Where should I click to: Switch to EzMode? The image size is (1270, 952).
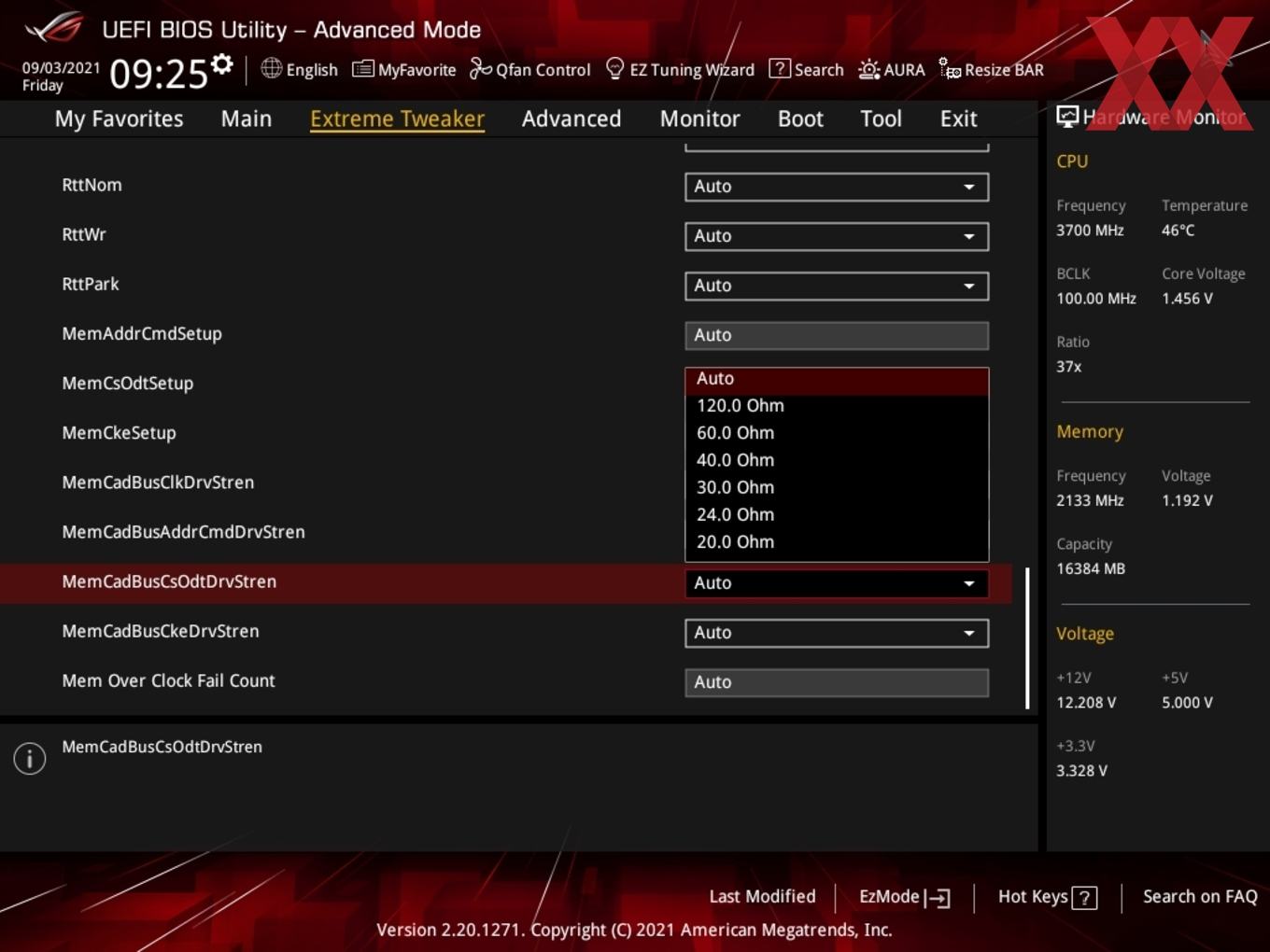coord(904,897)
